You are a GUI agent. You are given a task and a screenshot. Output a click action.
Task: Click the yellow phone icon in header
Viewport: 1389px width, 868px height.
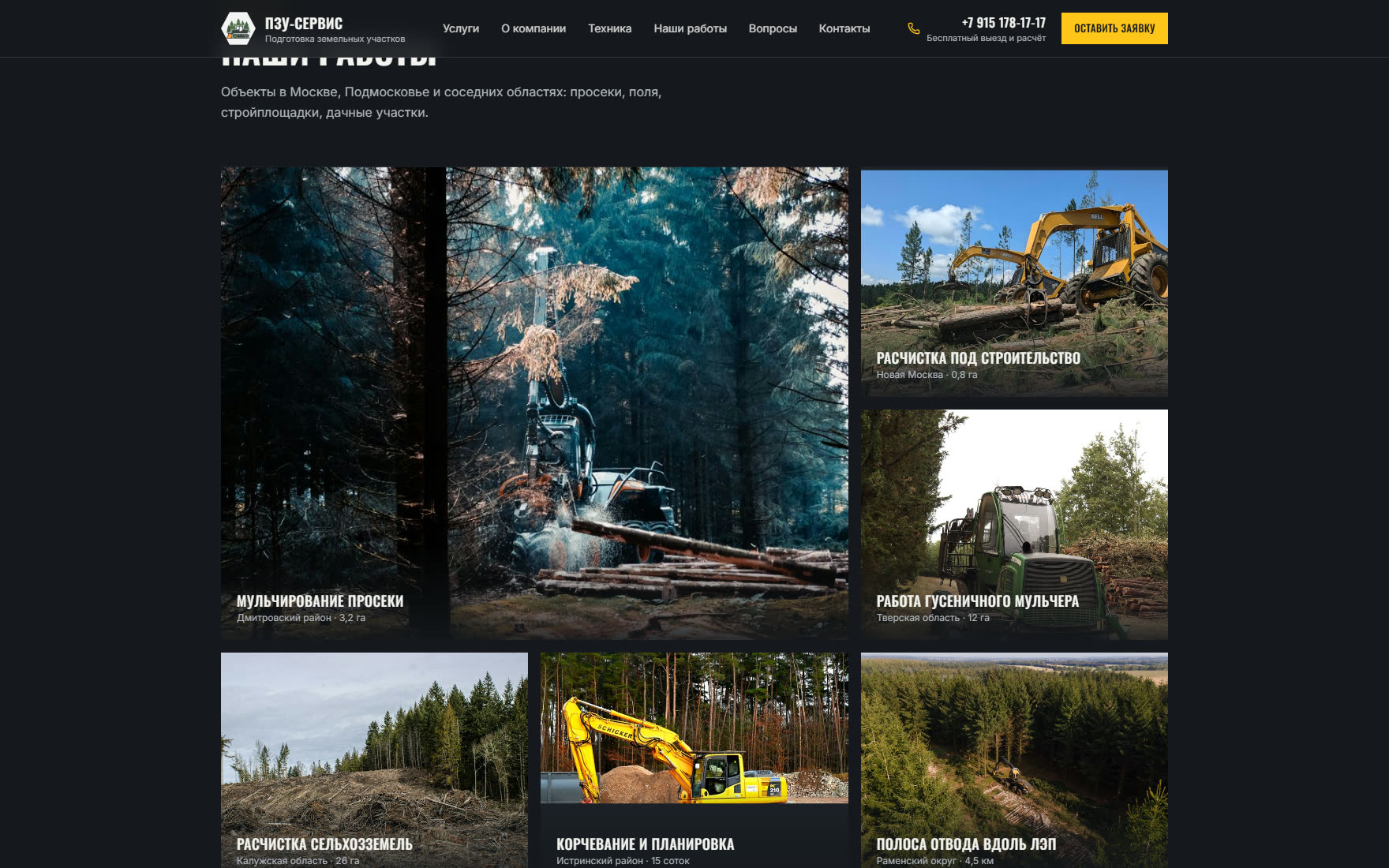(914, 28)
